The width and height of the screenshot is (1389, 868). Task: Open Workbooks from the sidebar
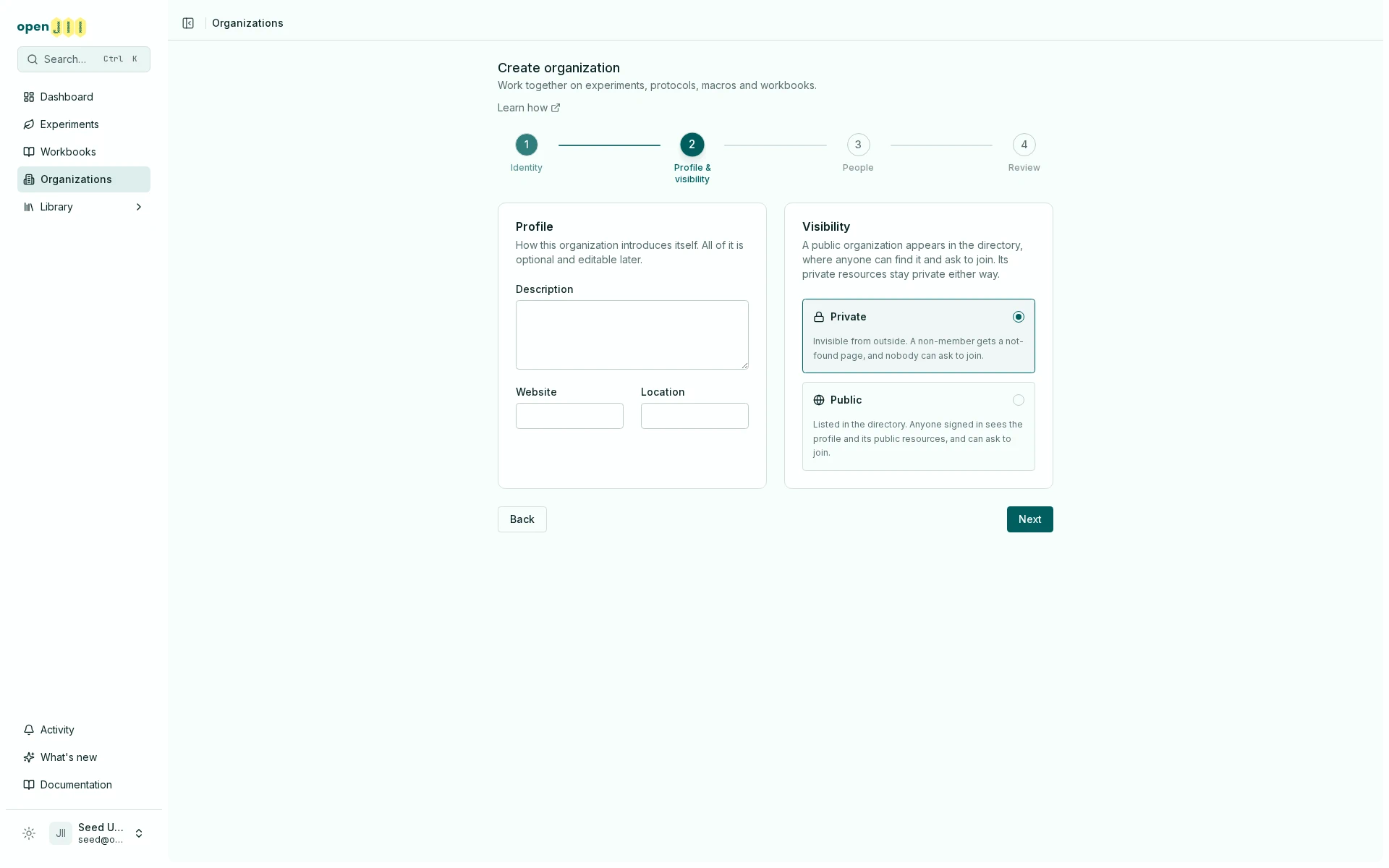click(x=84, y=152)
